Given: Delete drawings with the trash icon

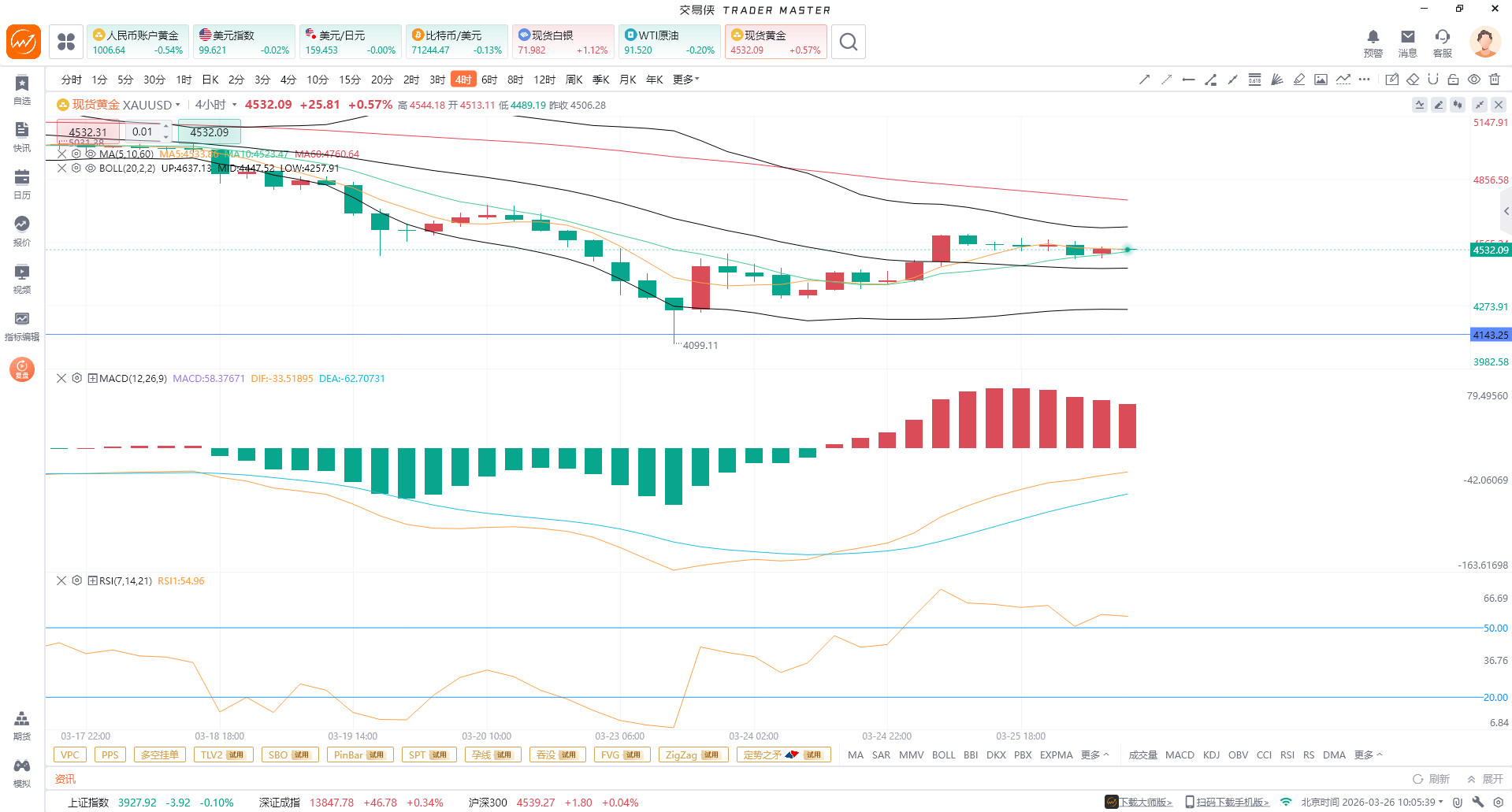Looking at the screenshot, I should pos(1495,80).
